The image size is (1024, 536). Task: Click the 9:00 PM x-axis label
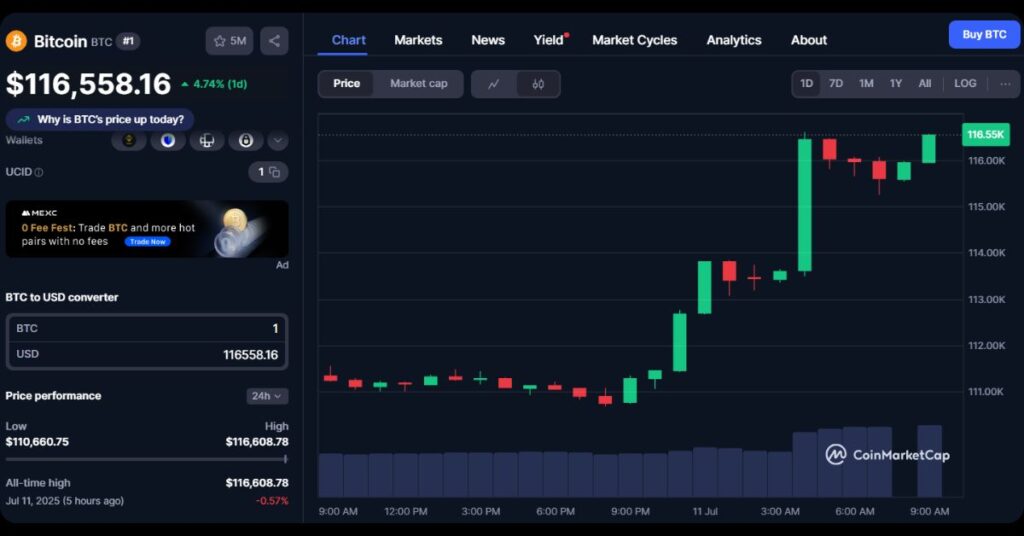630,511
